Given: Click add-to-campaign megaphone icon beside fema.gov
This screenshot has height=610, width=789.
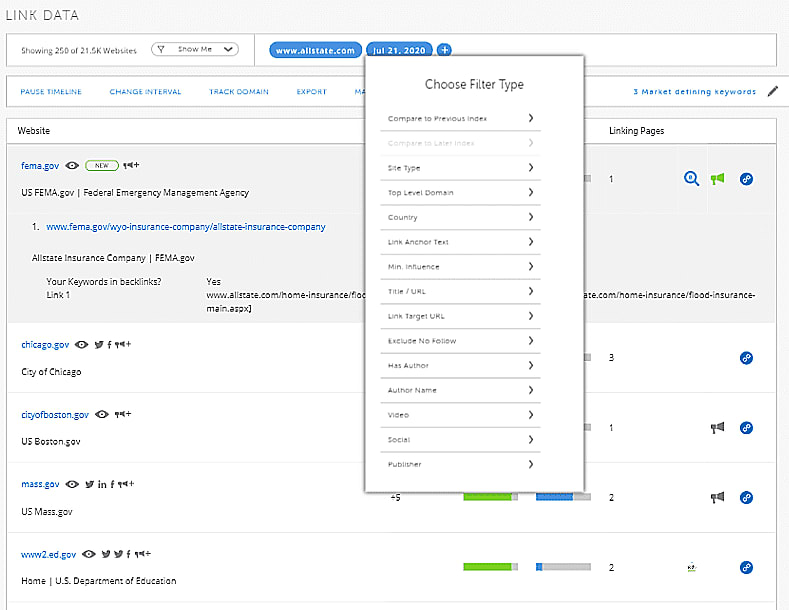Looking at the screenshot, I should (x=131, y=165).
